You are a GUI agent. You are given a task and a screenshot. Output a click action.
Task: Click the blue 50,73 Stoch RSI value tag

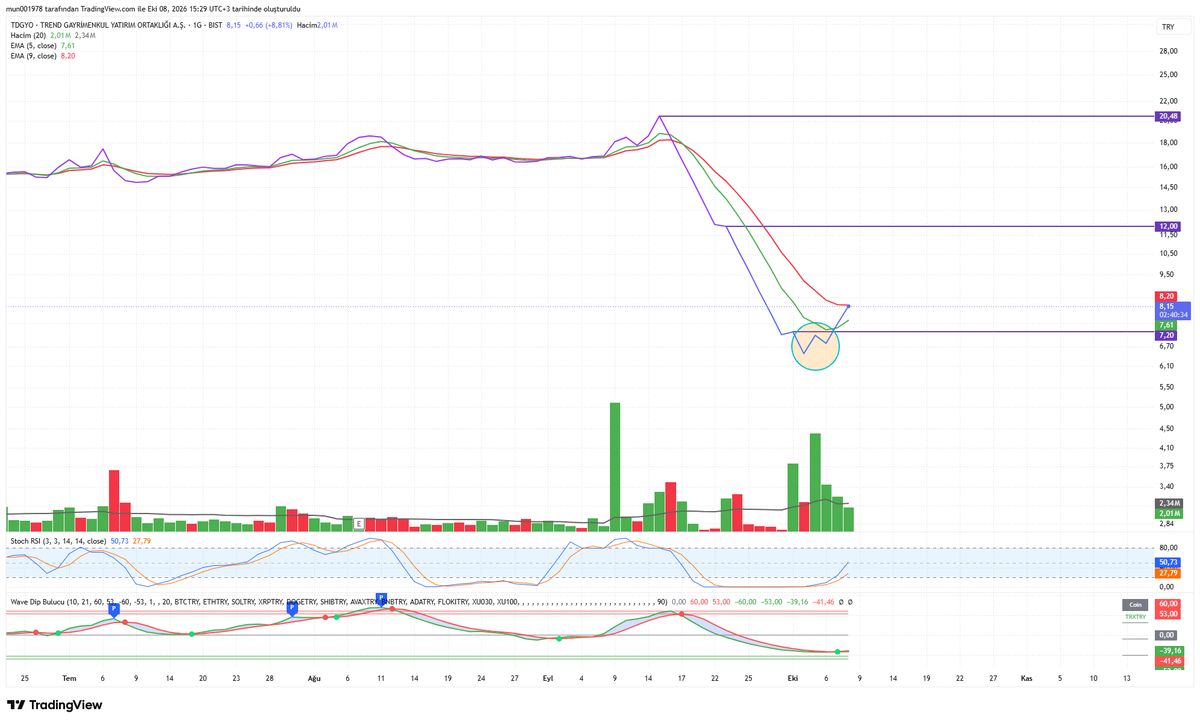pos(1167,563)
